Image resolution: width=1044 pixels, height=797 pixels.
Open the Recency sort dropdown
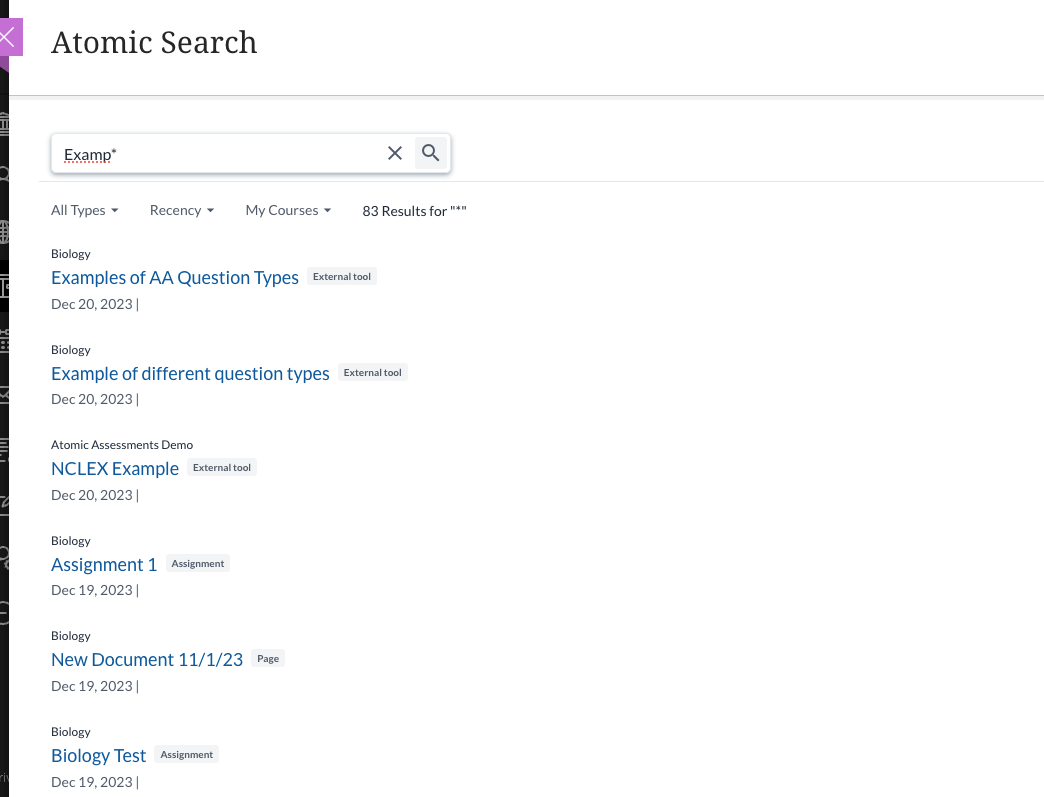click(x=182, y=210)
